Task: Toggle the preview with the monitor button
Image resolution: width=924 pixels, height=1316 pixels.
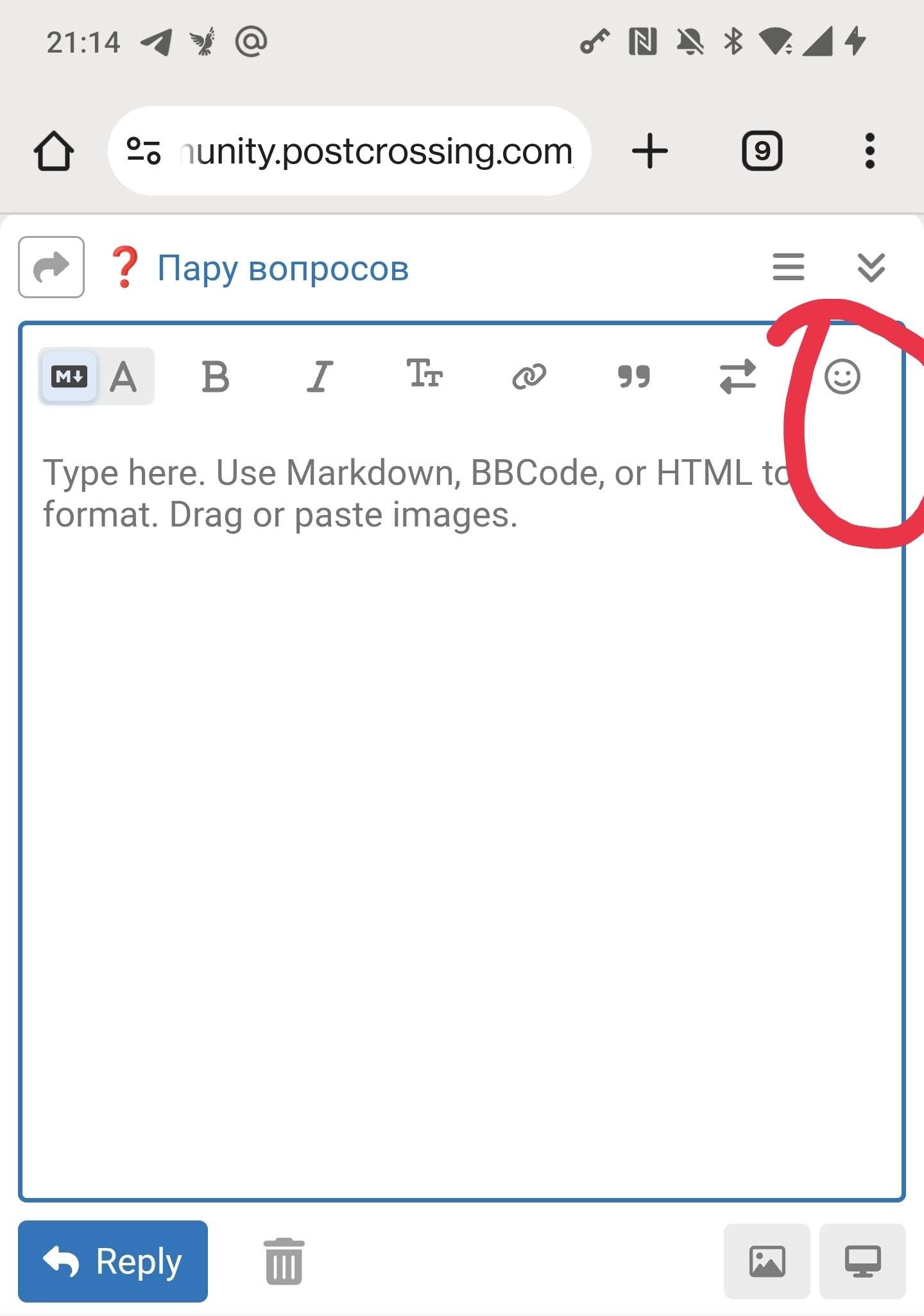Action: pyautogui.click(x=862, y=1261)
